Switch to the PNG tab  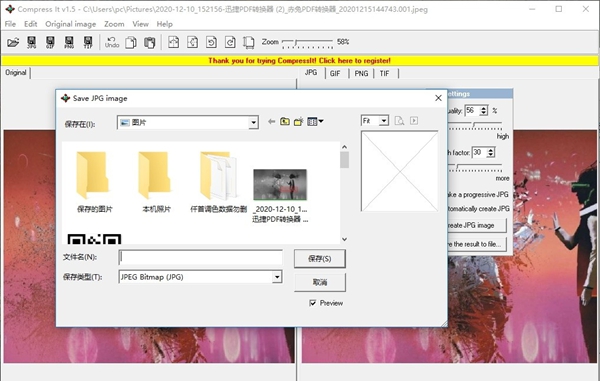[x=361, y=73]
